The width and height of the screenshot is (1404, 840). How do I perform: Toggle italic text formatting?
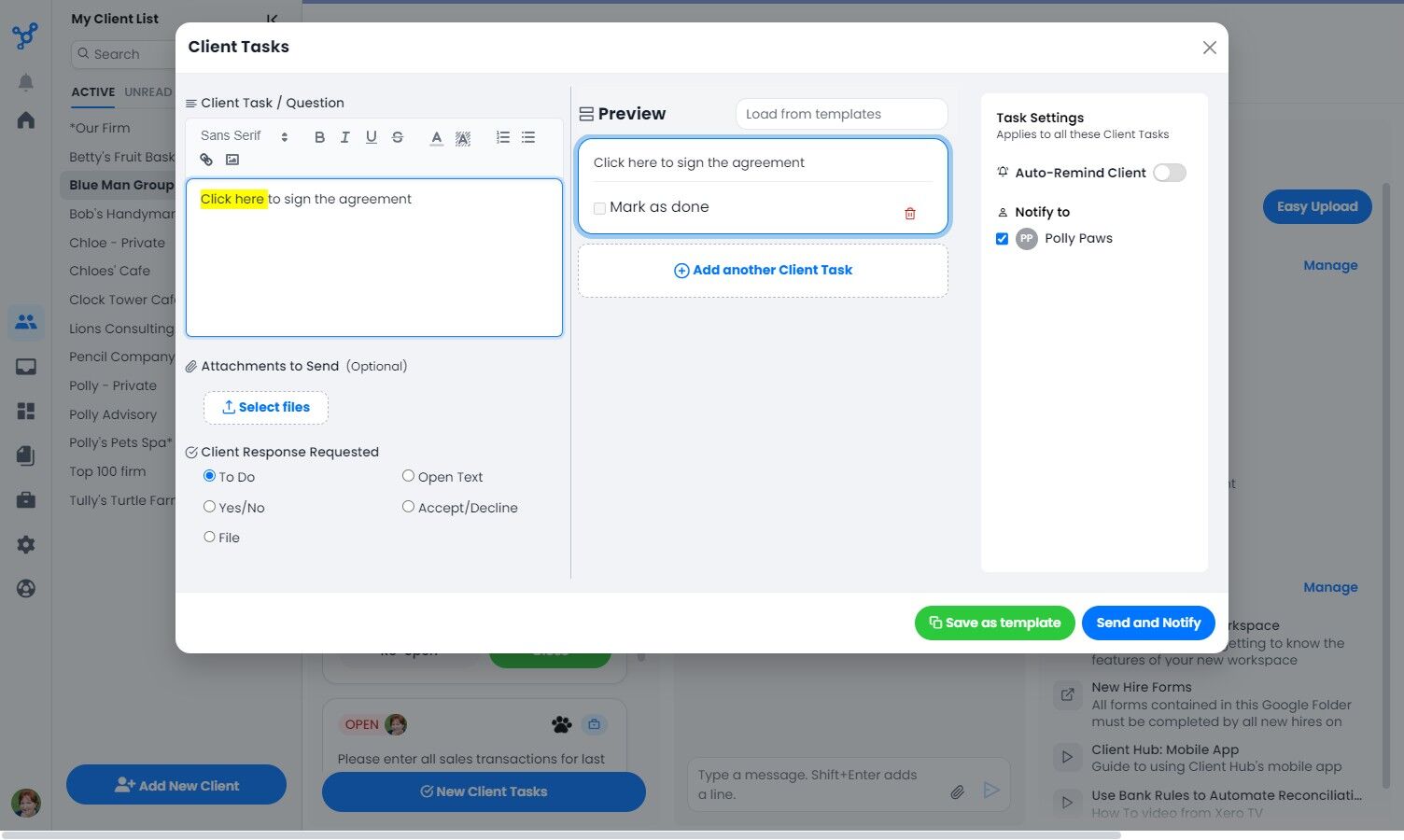click(x=345, y=137)
